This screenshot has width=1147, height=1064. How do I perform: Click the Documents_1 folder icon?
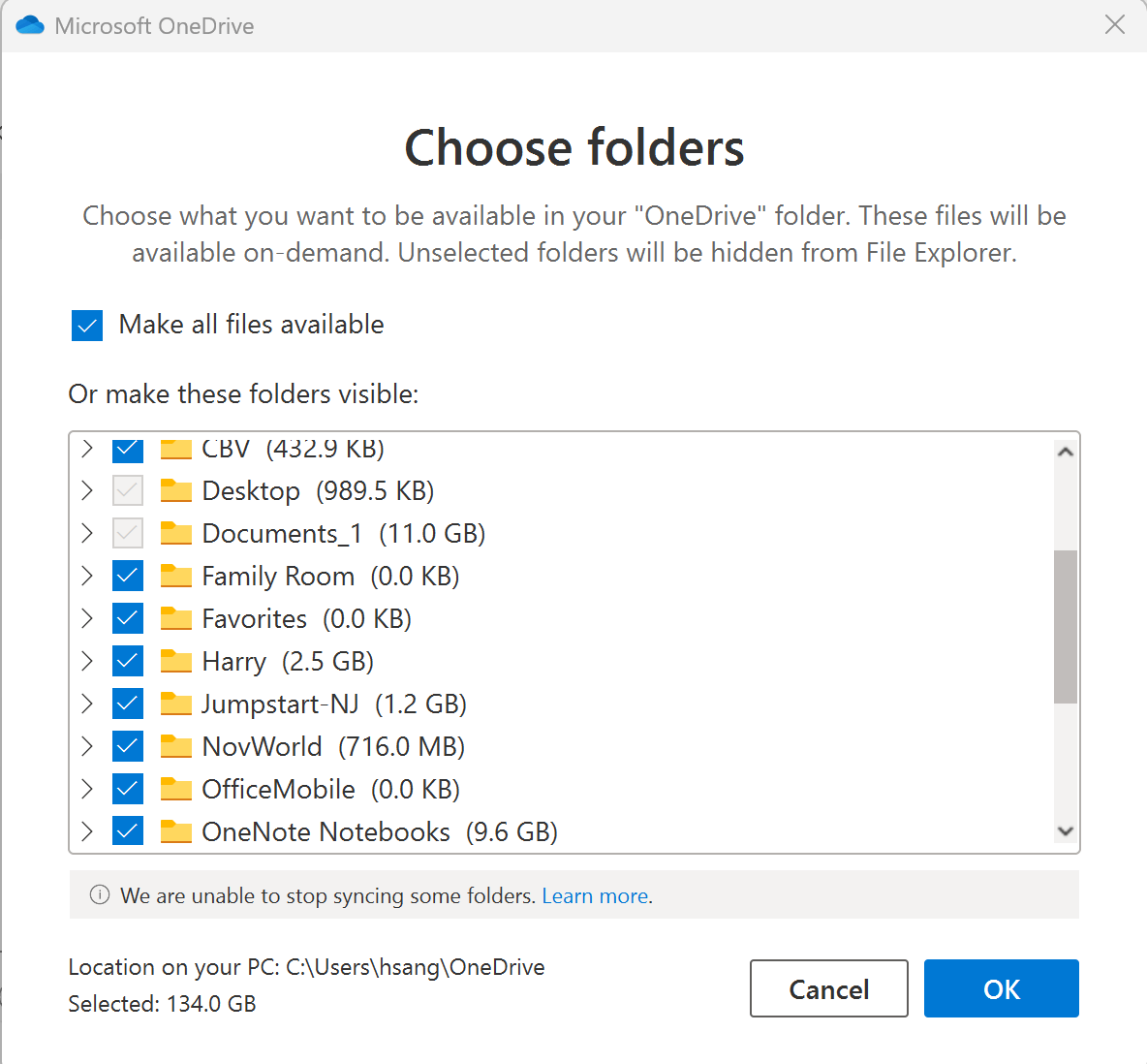(175, 533)
